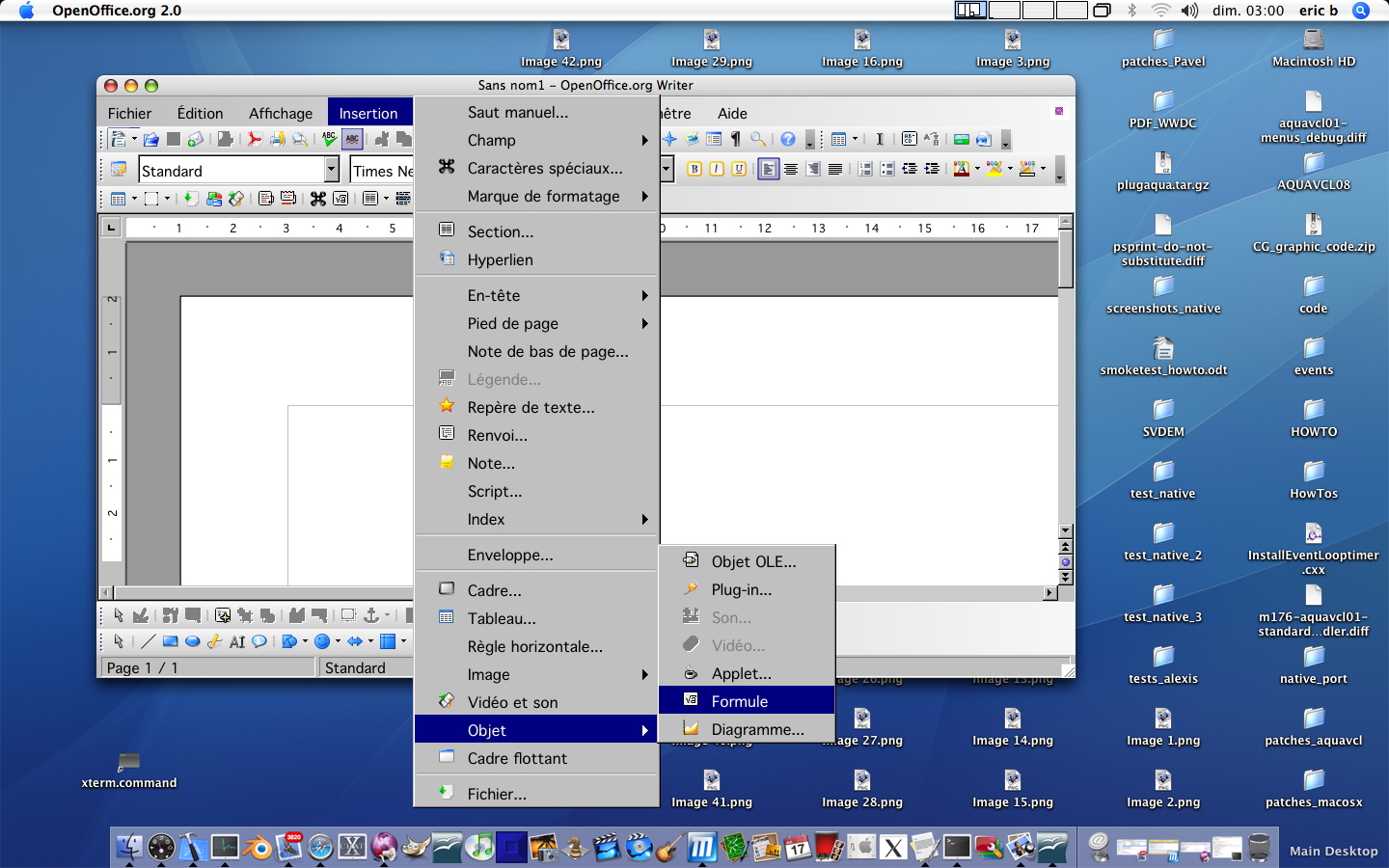
Task: Expand the Font Color dropdown arrow
Action: 977,169
